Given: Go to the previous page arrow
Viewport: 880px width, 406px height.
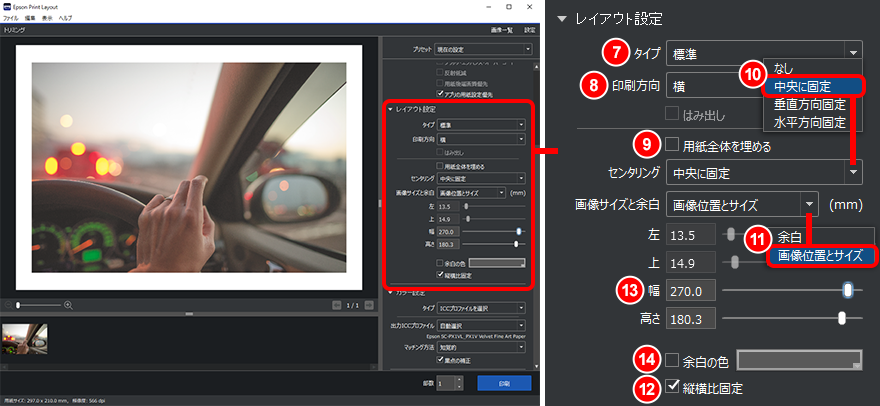Looking at the screenshot, I should (x=337, y=304).
